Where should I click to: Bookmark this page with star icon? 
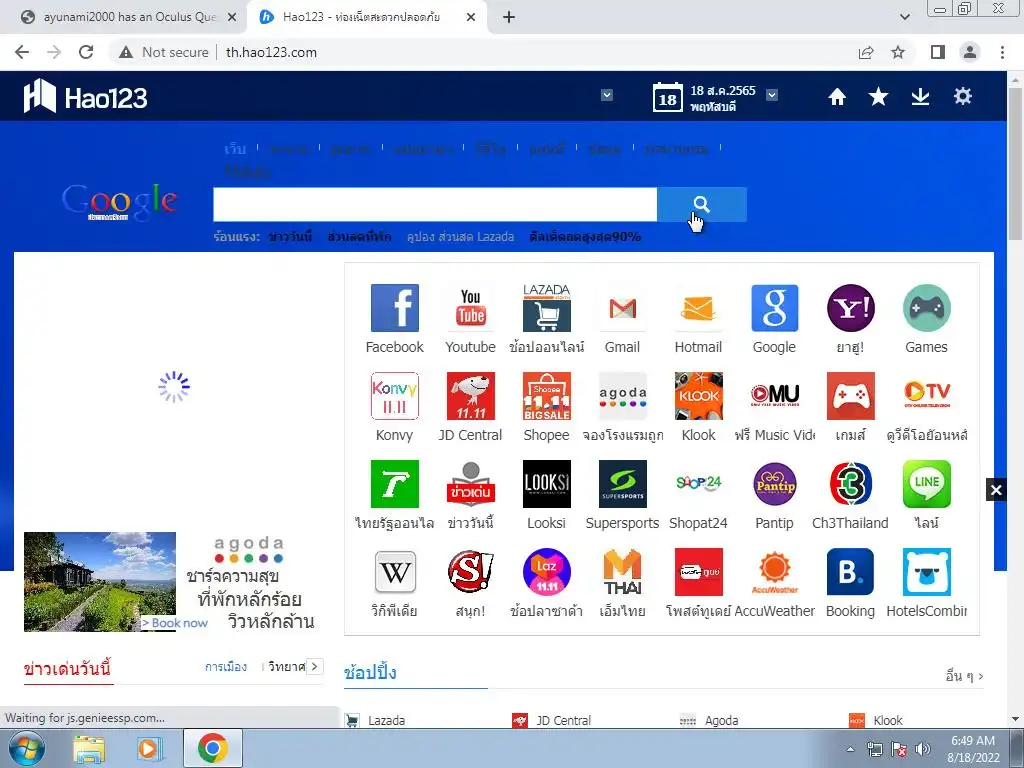pyautogui.click(x=898, y=52)
